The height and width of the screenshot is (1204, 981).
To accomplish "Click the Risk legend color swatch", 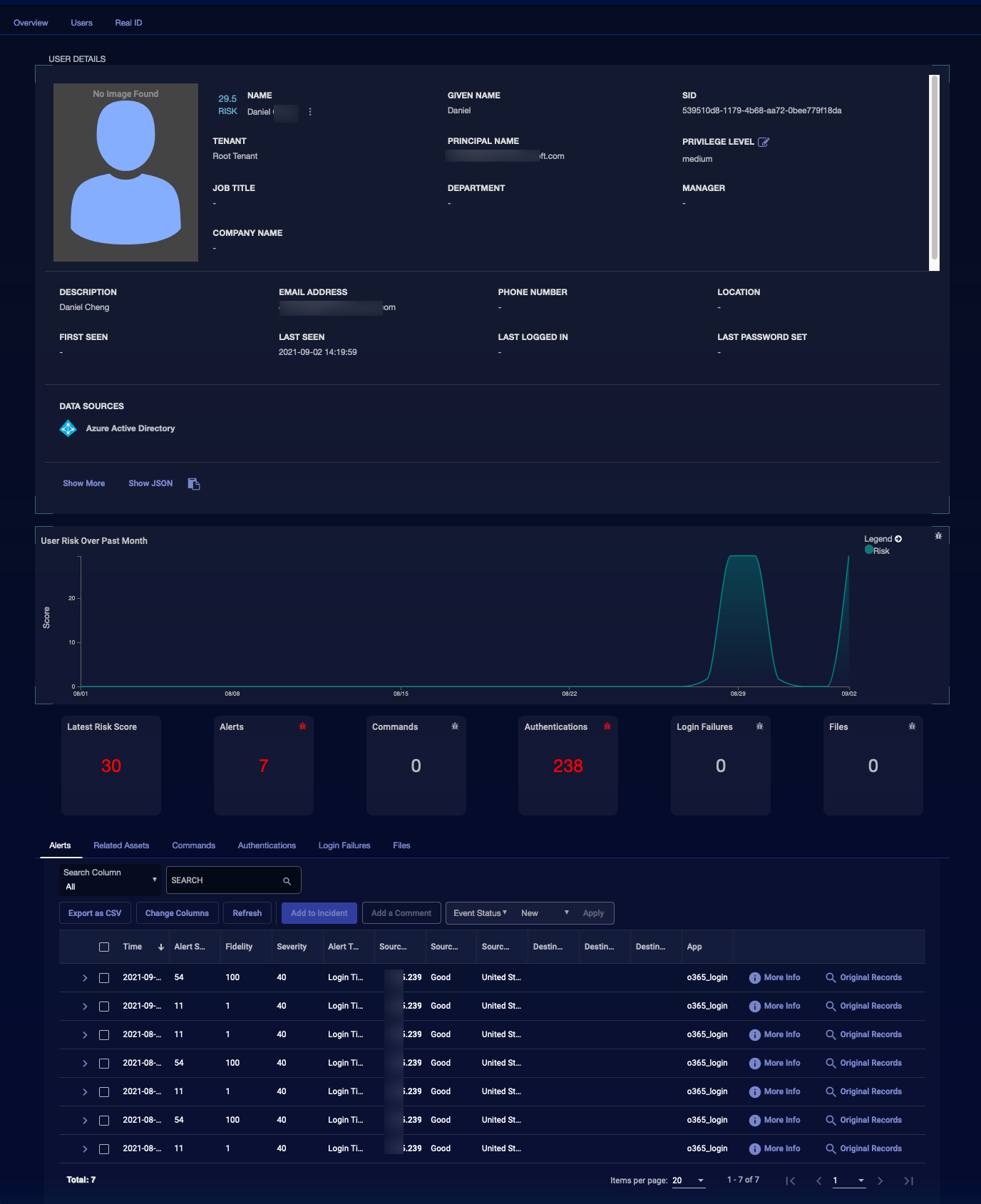I will [869, 550].
